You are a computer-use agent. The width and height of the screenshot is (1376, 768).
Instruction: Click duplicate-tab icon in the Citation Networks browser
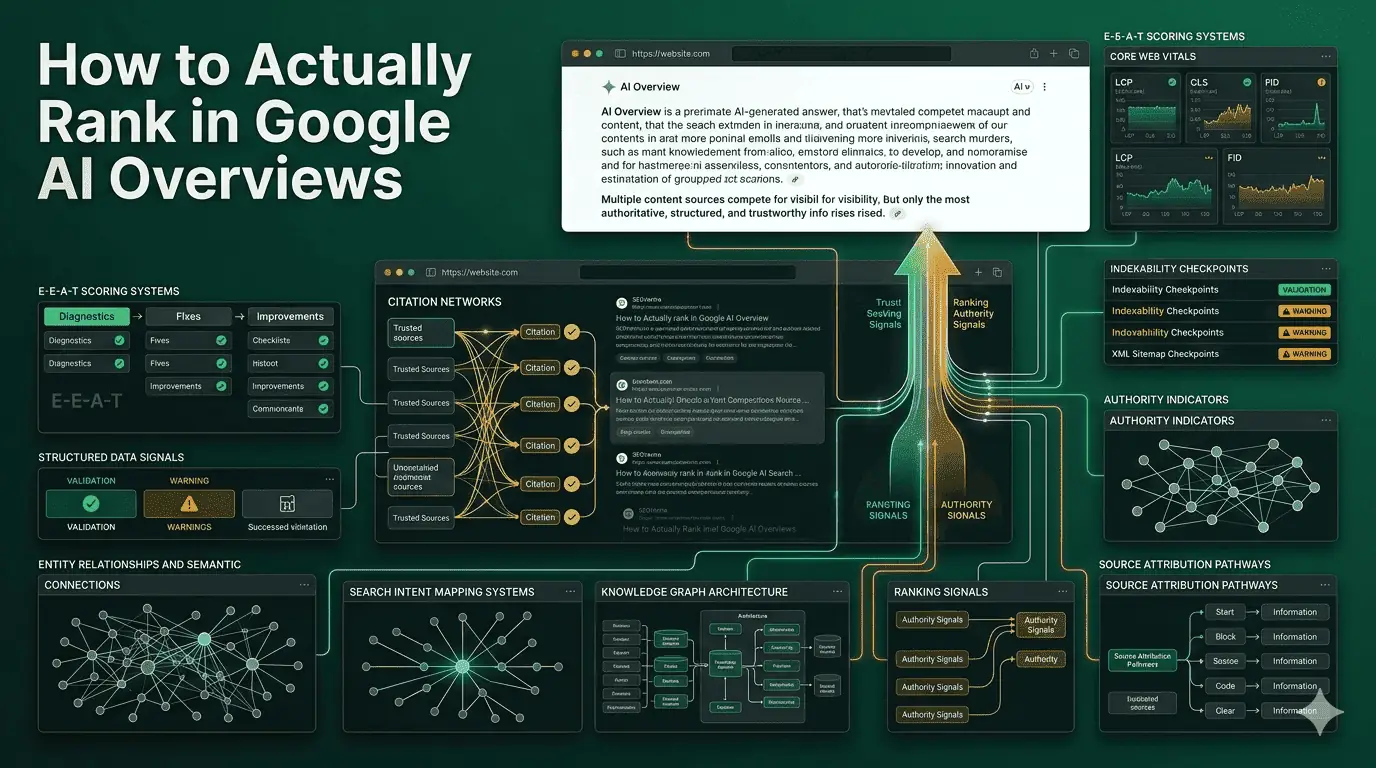click(x=997, y=272)
